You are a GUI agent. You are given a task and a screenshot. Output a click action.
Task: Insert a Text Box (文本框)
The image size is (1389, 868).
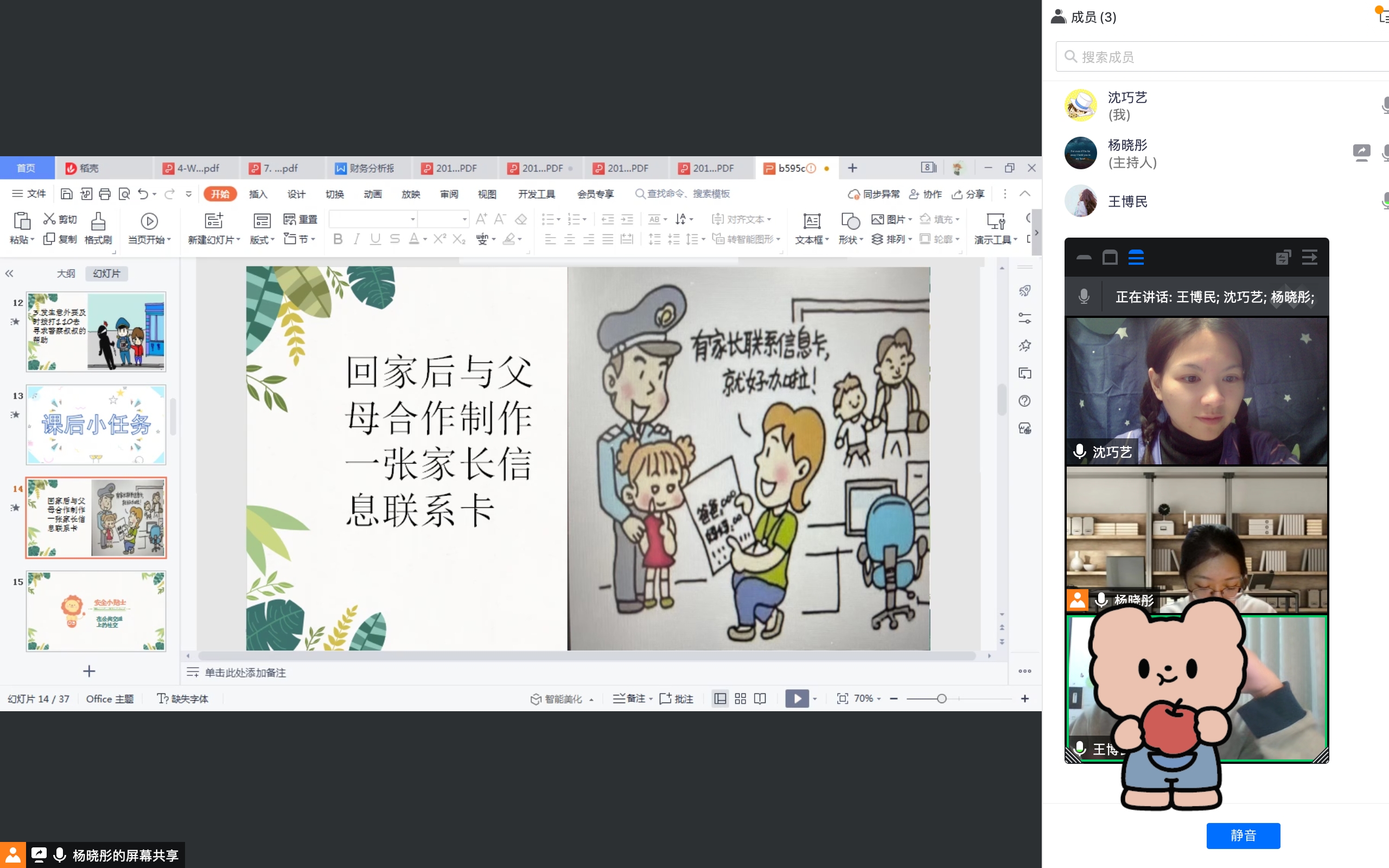pos(812,221)
